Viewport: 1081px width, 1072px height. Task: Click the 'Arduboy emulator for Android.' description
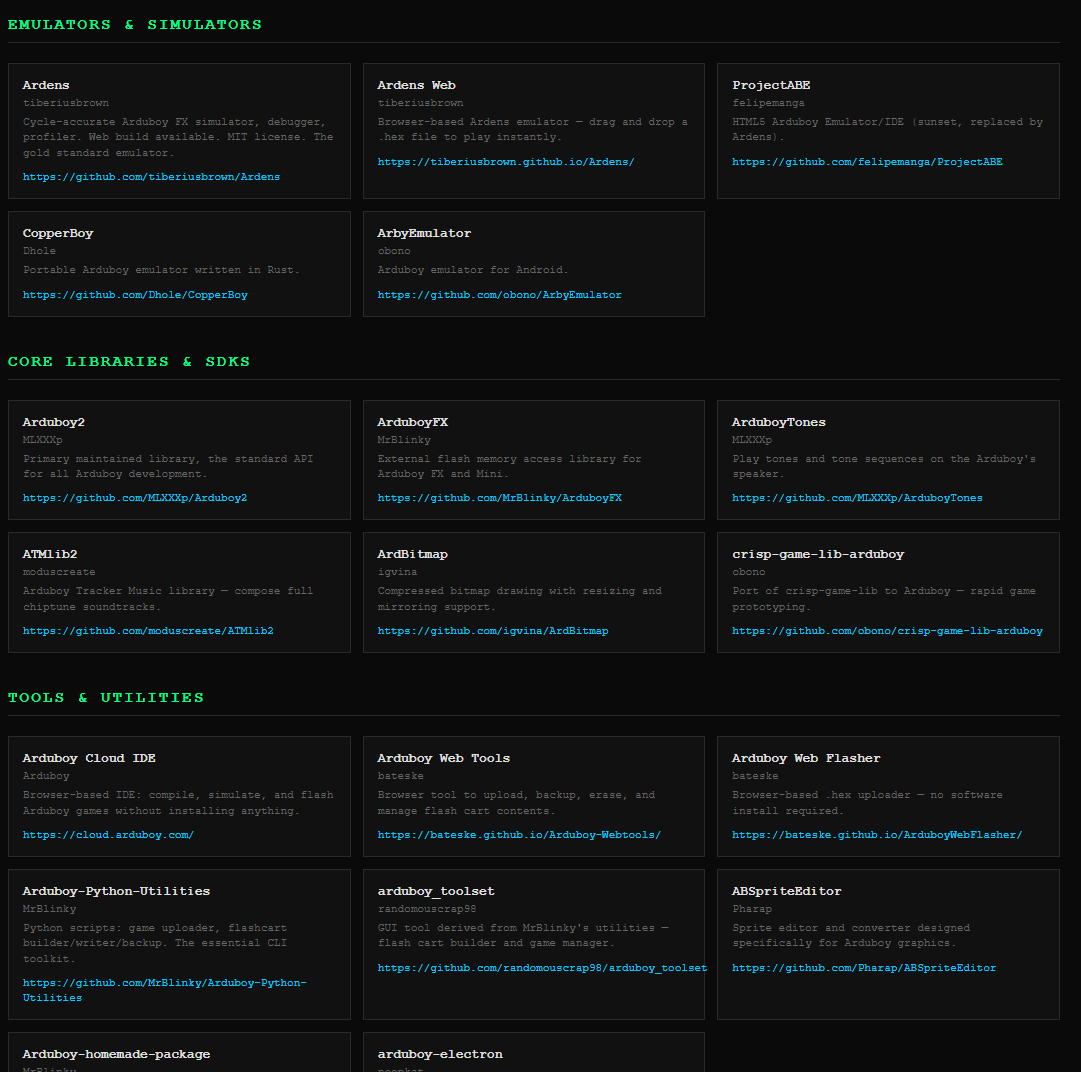coord(473,270)
